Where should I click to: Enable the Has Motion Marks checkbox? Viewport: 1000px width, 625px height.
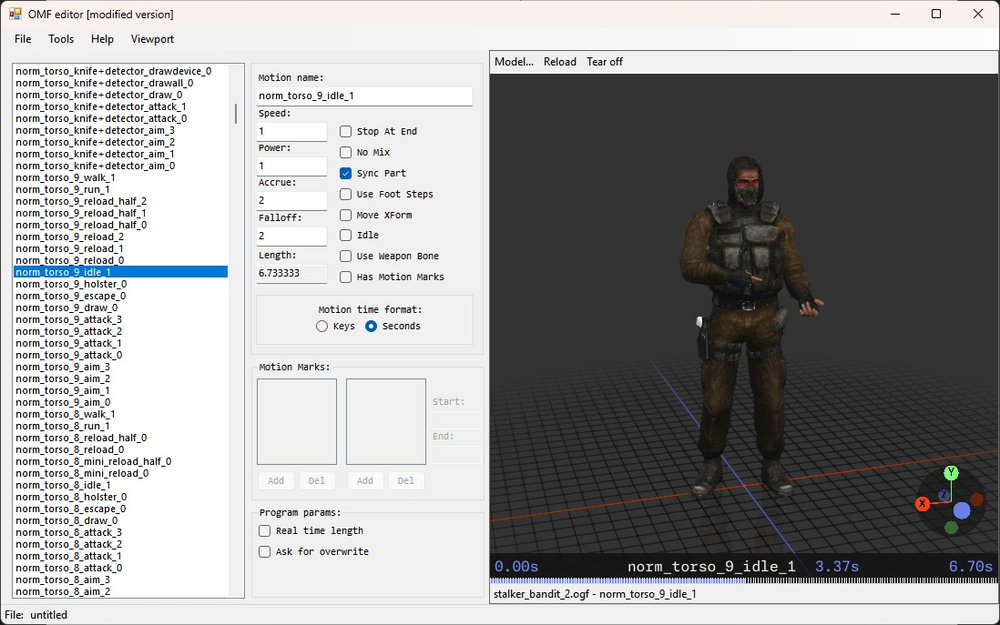click(x=346, y=277)
